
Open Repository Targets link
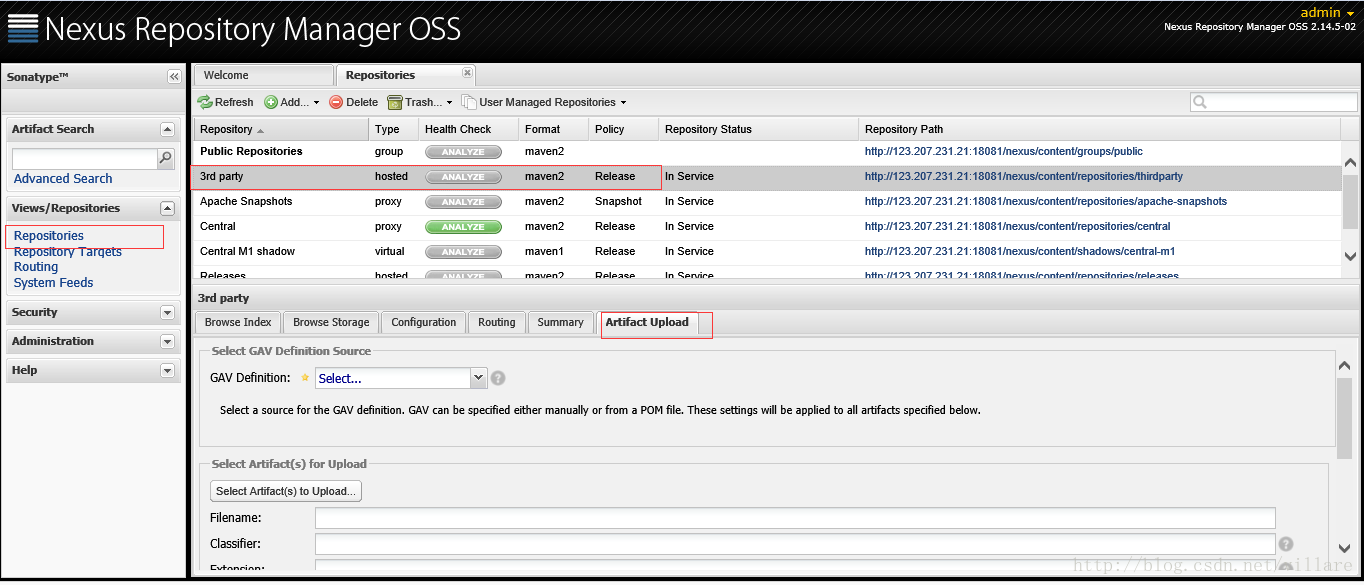point(68,252)
